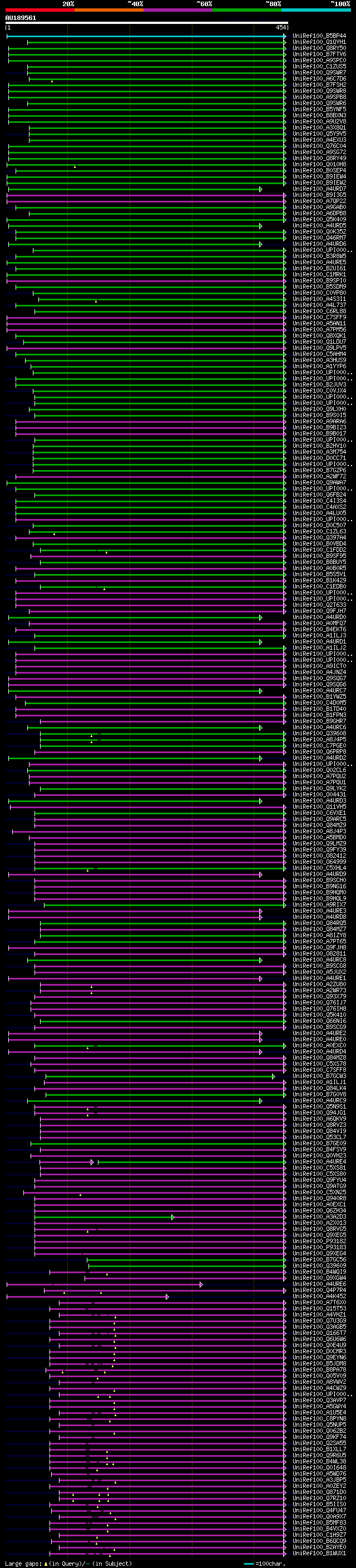This screenshot has height=1568, width=356.
Task: Select hit label UniRef100_A6DP88
Action: [x=319, y=214]
